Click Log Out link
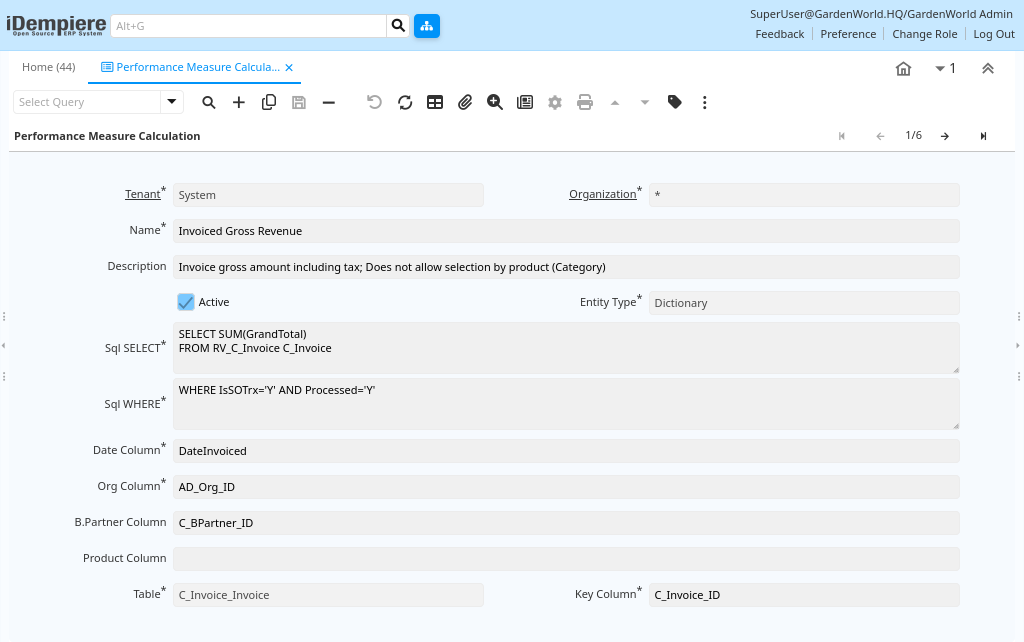 (x=994, y=34)
